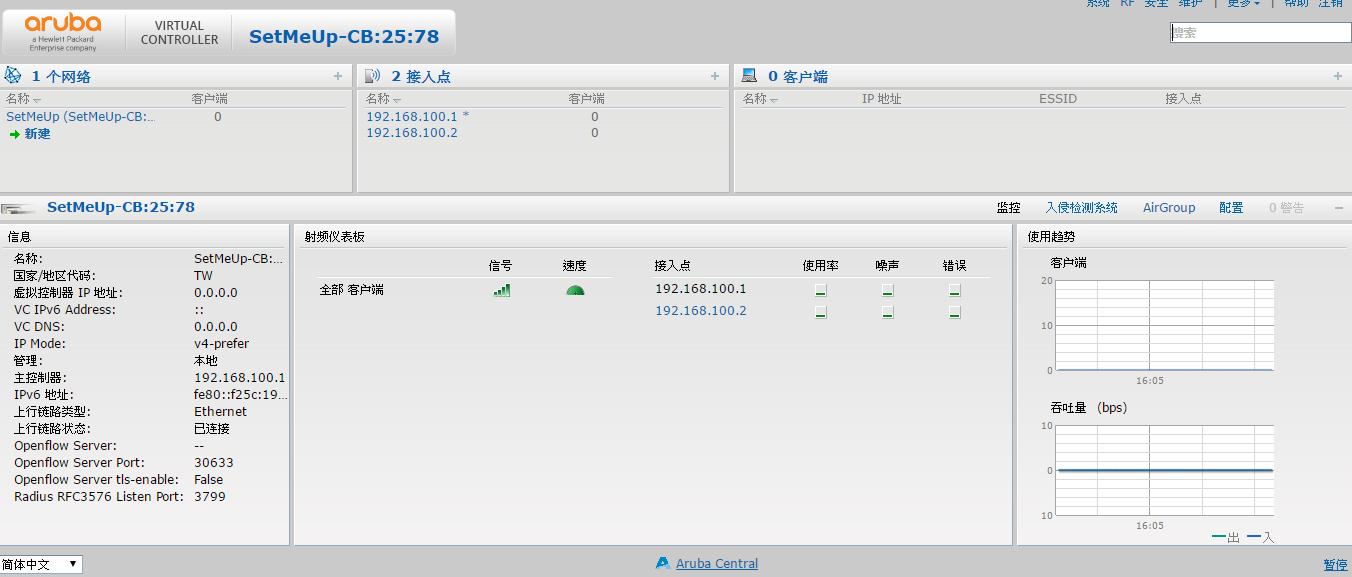
Task: Click 192.168.100.2 in the RF dashboard
Action: (701, 311)
